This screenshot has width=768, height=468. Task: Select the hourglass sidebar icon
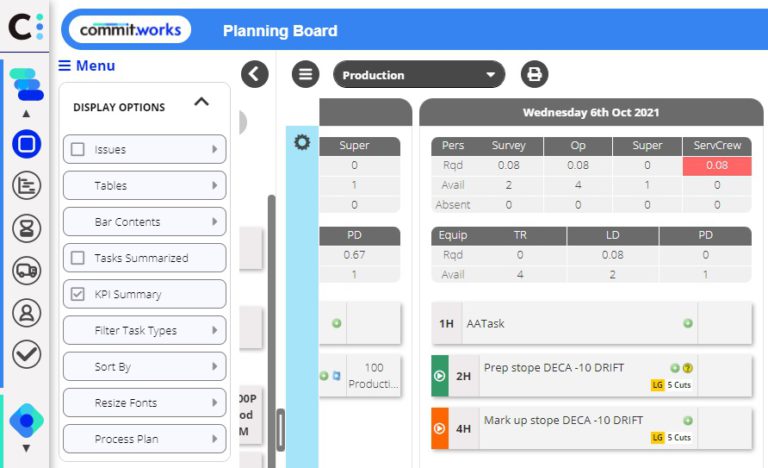point(26,228)
